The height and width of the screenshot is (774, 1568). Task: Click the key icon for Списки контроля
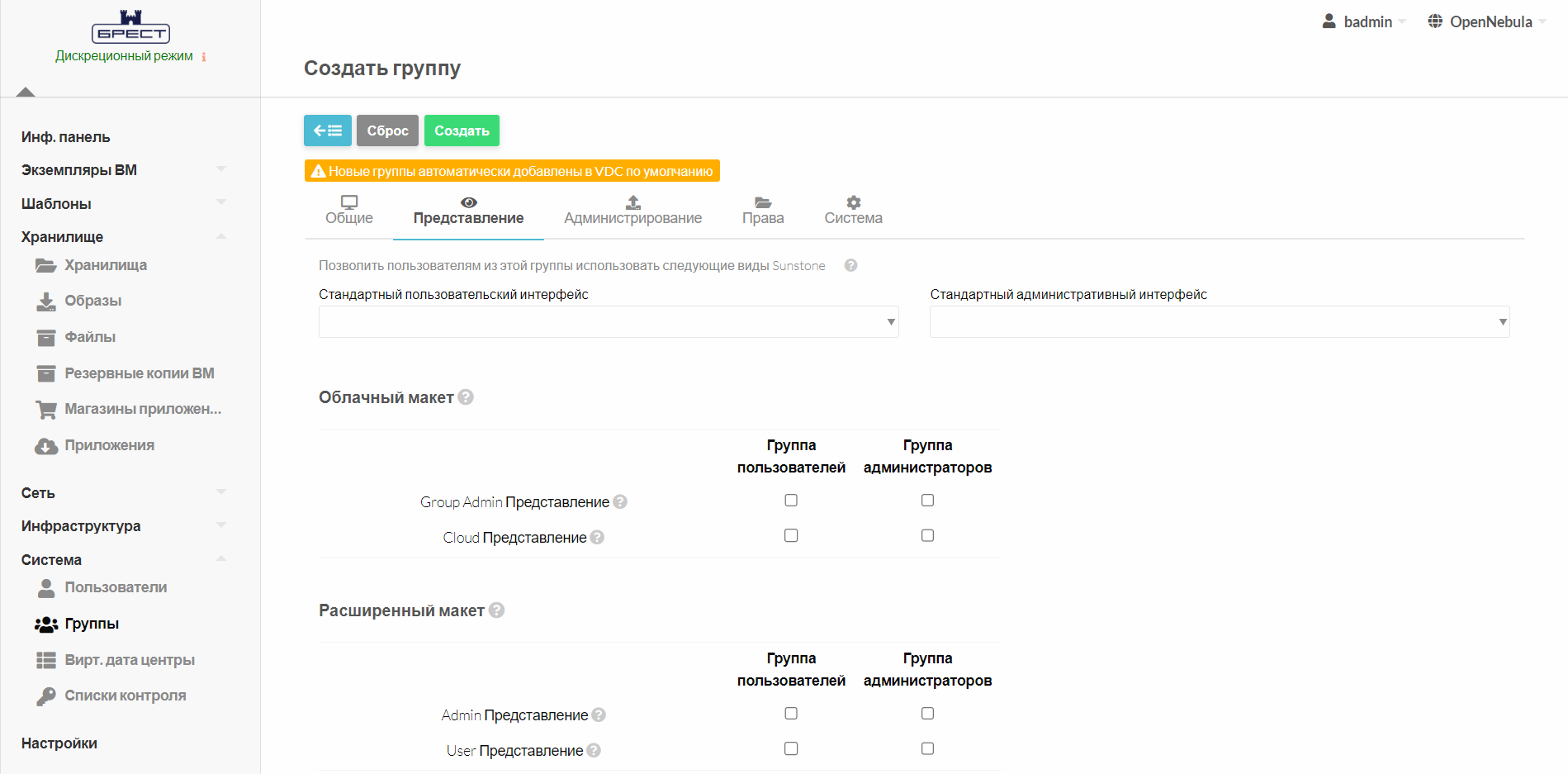45,696
